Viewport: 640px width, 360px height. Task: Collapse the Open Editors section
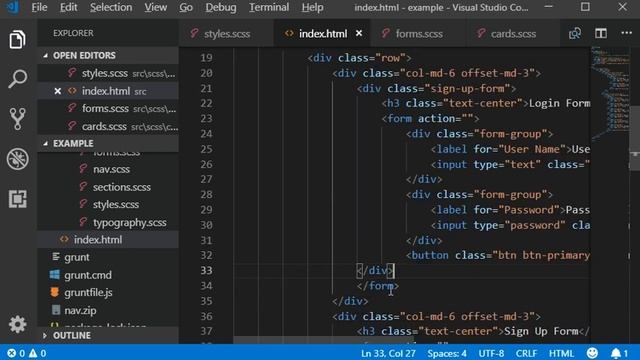108,55
